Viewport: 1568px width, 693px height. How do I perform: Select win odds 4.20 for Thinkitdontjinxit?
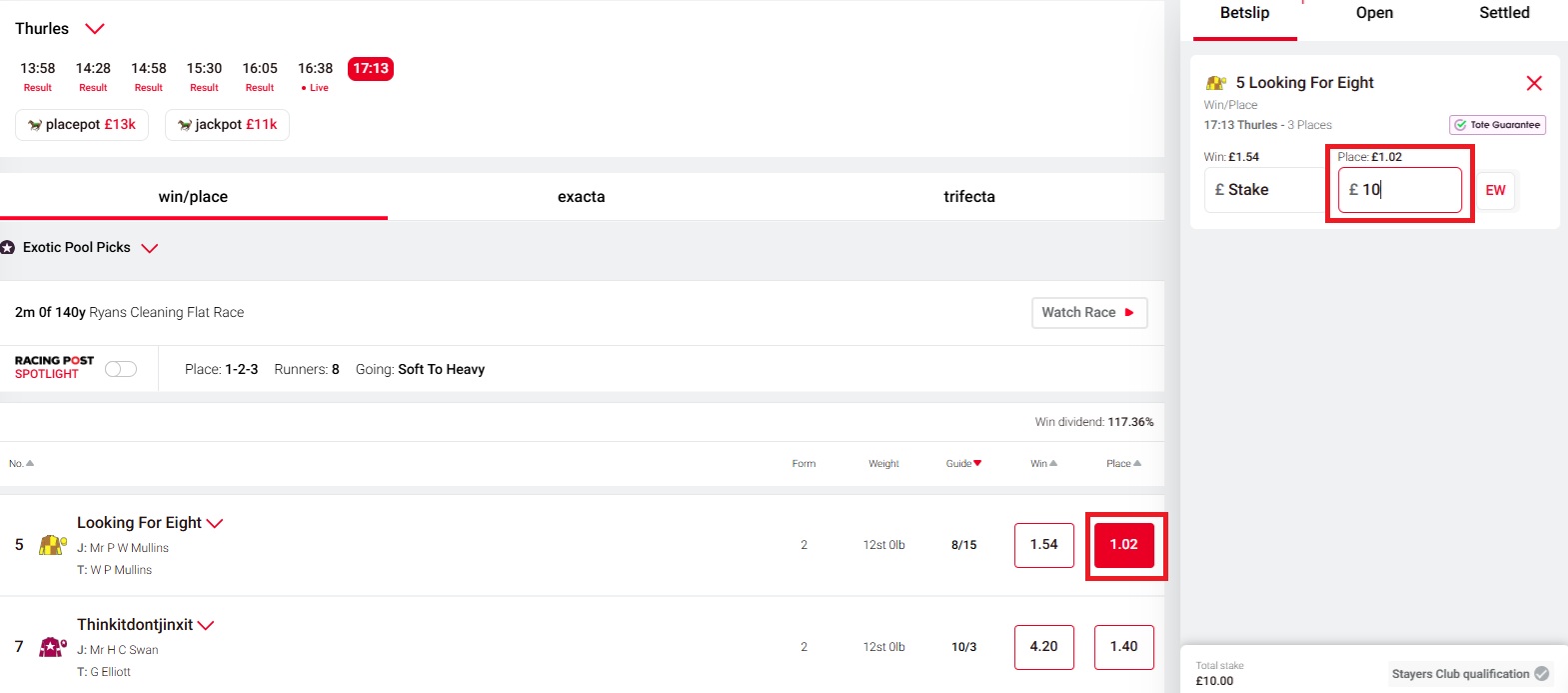pos(1043,647)
